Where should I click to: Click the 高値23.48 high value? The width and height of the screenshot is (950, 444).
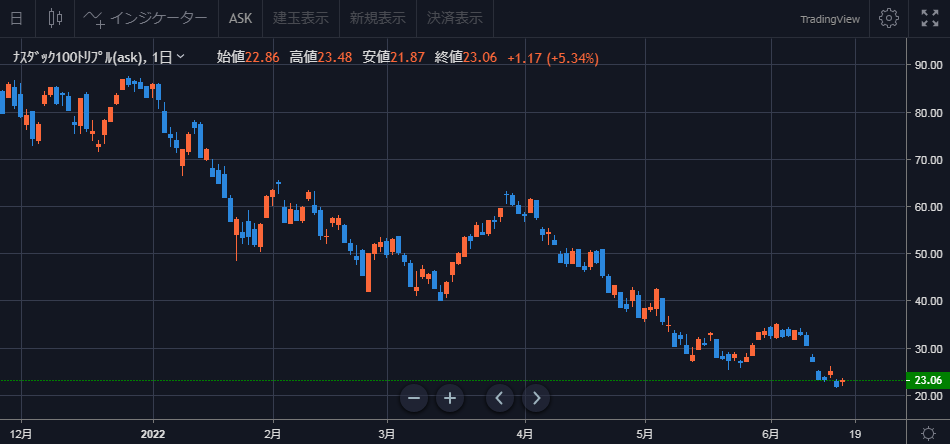[321, 58]
